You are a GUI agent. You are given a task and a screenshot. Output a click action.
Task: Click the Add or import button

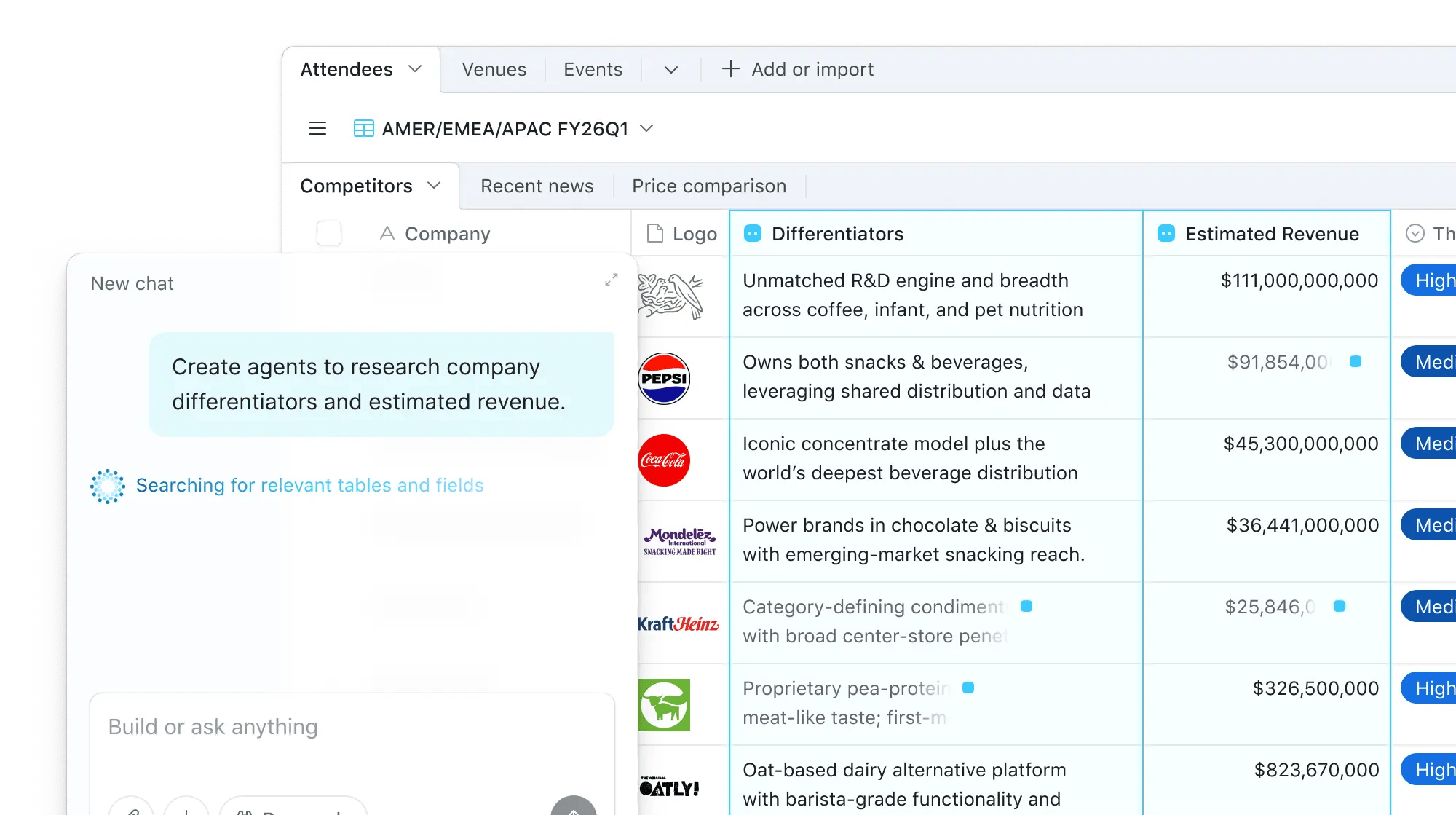pyautogui.click(x=798, y=69)
